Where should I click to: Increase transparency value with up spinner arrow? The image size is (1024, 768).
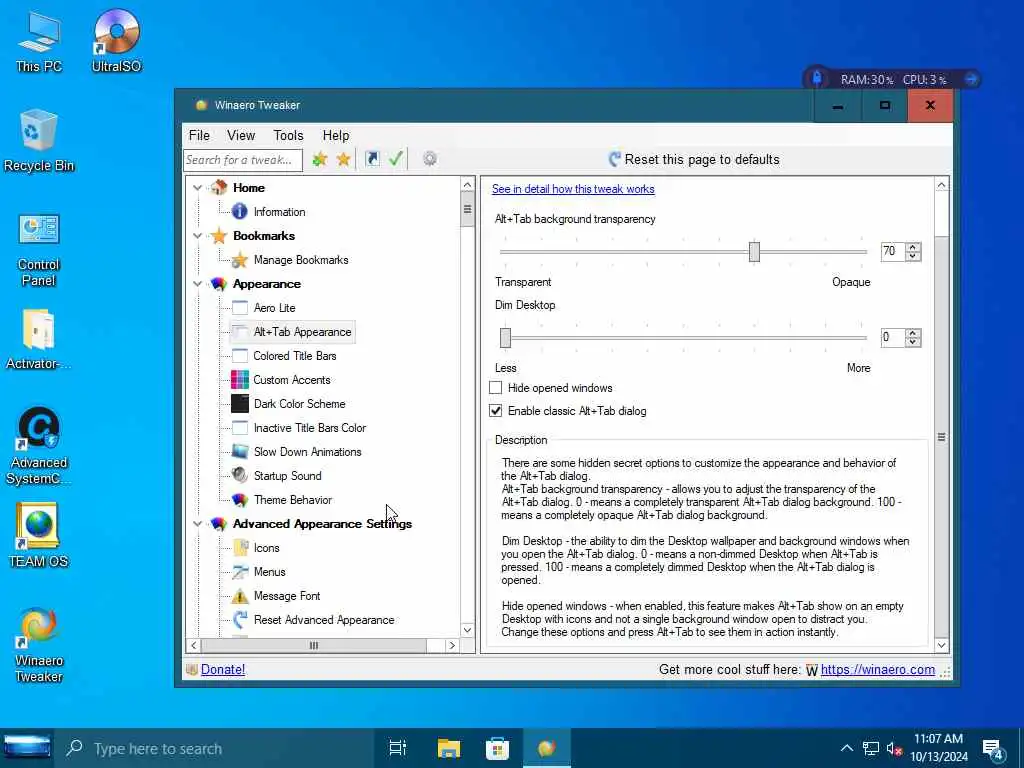[x=913, y=247]
